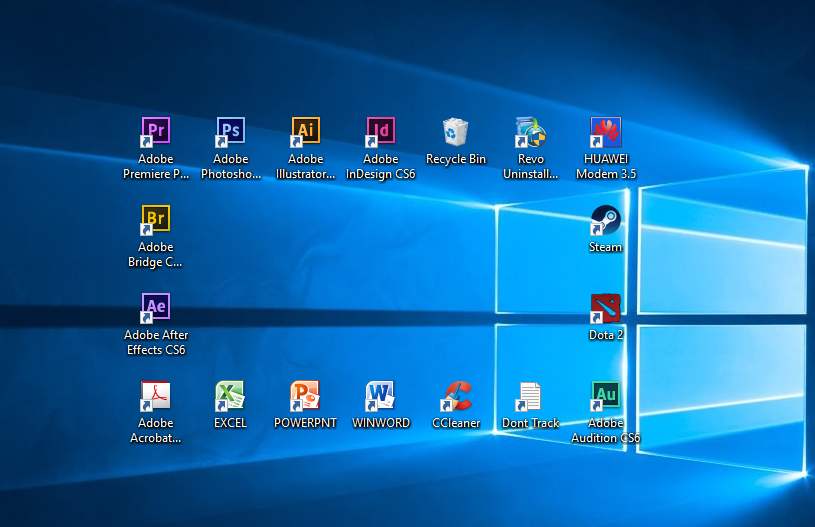Click the Dont Track file icon
The width and height of the screenshot is (815, 527).
[x=529, y=396]
